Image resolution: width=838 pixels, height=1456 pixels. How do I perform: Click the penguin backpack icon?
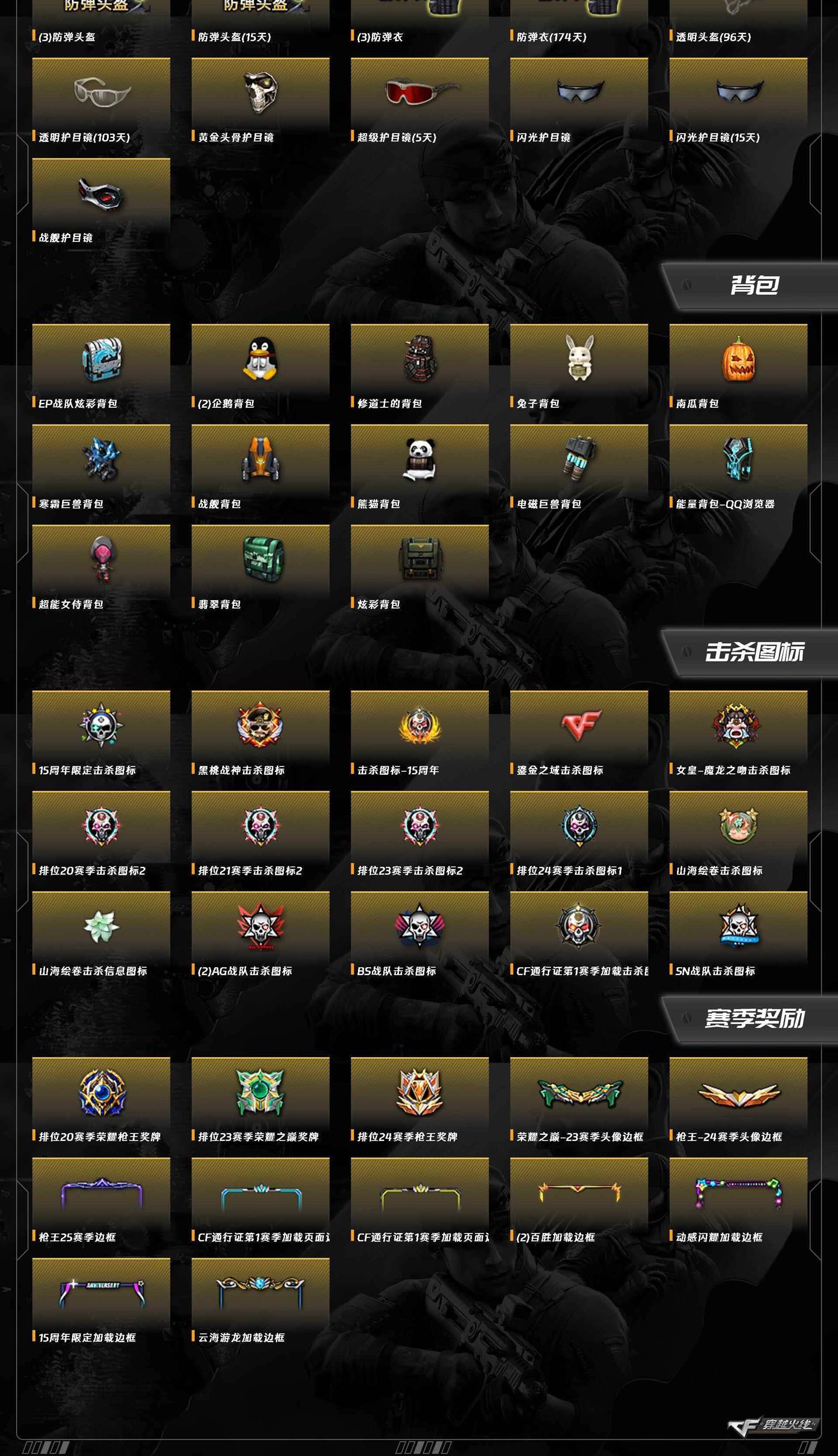[x=260, y=359]
